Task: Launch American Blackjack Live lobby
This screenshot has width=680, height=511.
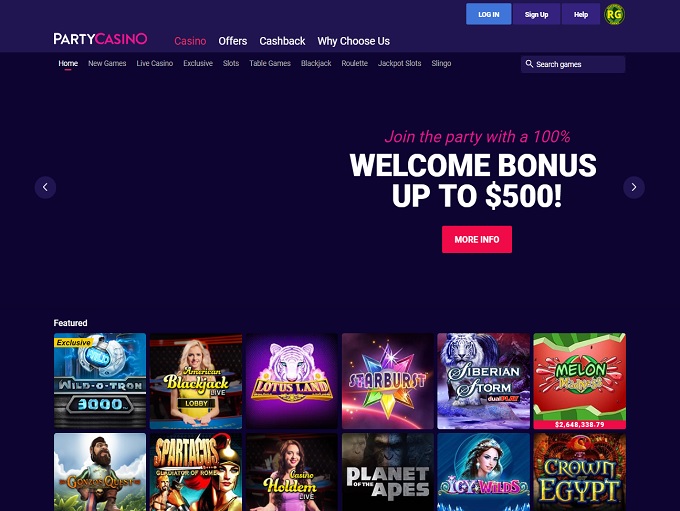Action: pyautogui.click(x=196, y=381)
